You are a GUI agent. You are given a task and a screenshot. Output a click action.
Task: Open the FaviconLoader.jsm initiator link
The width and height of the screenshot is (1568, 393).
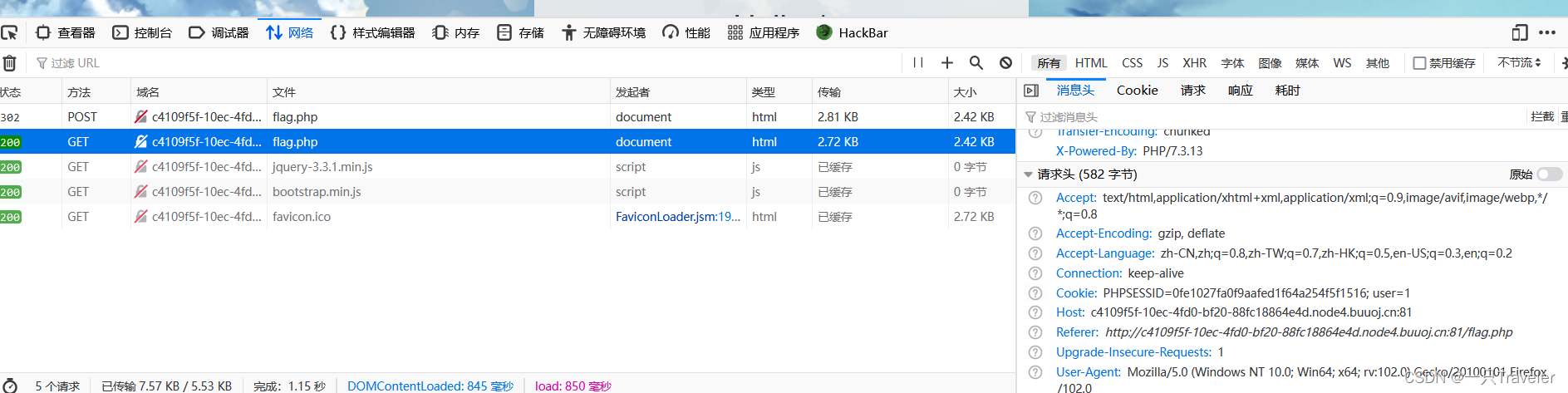coord(677,216)
